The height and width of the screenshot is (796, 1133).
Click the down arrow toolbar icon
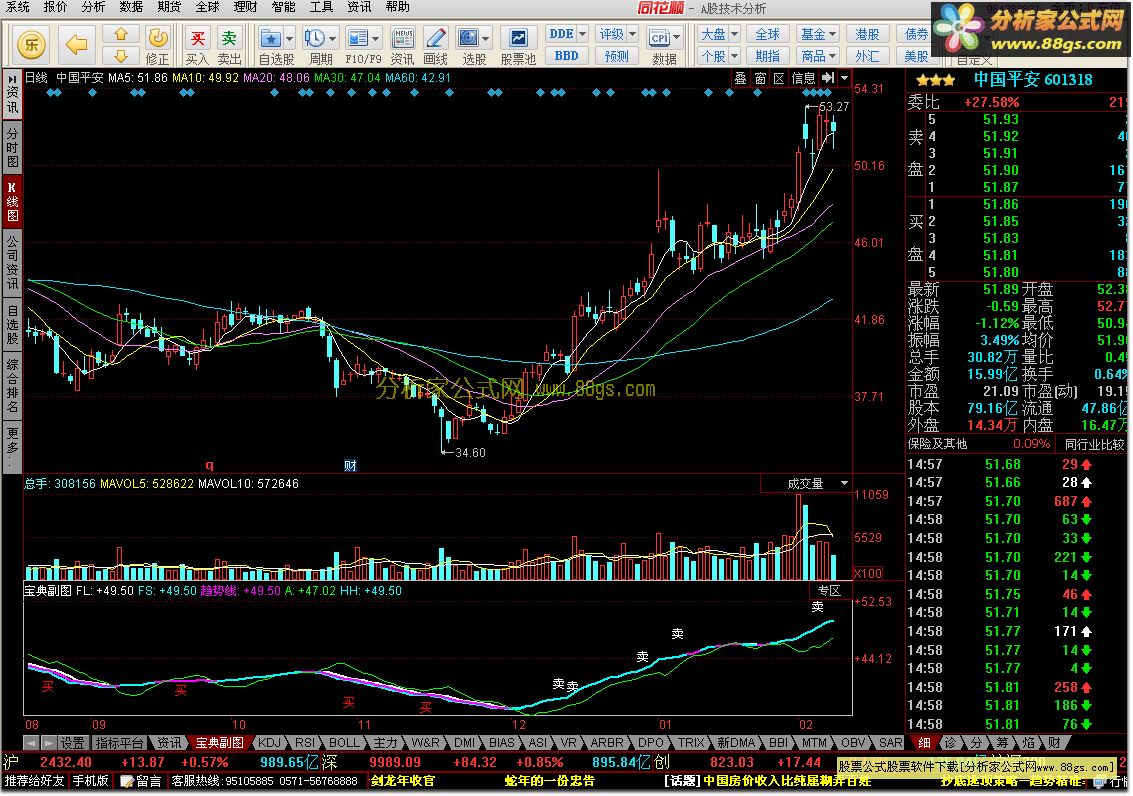(x=121, y=56)
